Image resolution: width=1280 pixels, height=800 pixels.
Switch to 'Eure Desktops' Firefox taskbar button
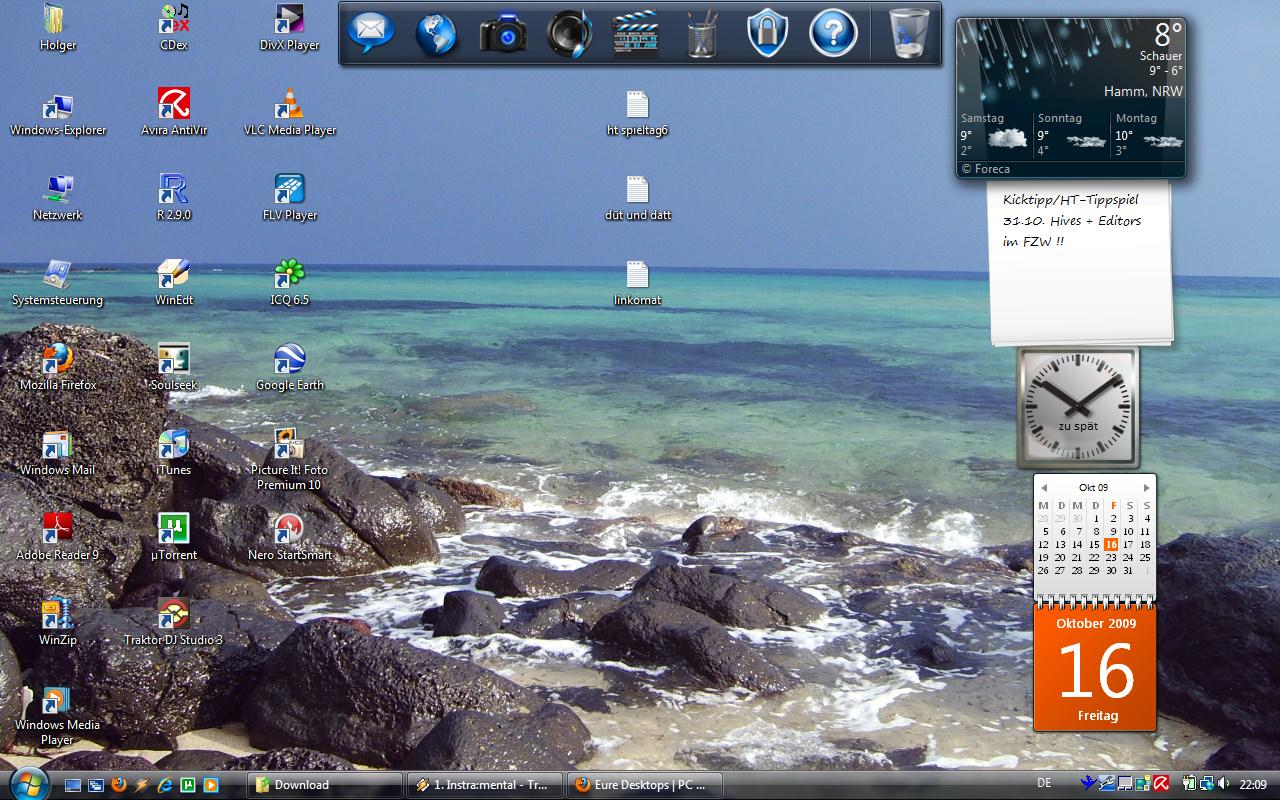644,785
